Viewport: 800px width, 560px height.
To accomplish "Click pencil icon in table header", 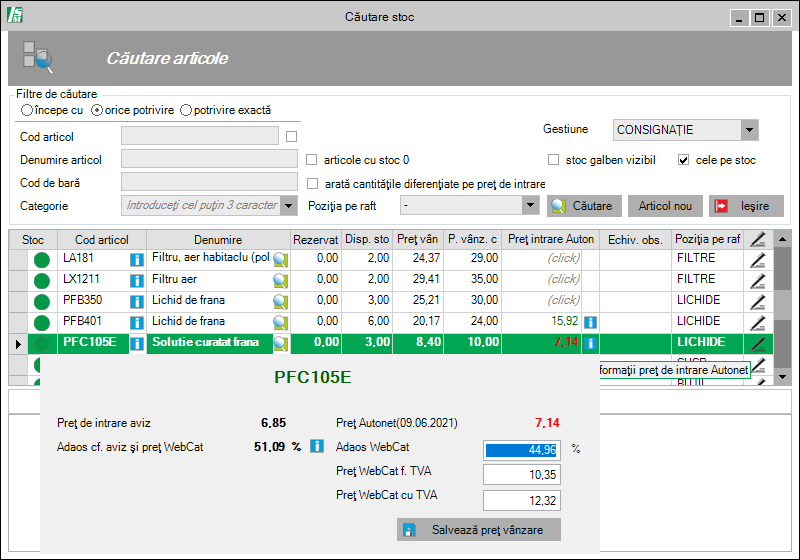I will pos(758,239).
